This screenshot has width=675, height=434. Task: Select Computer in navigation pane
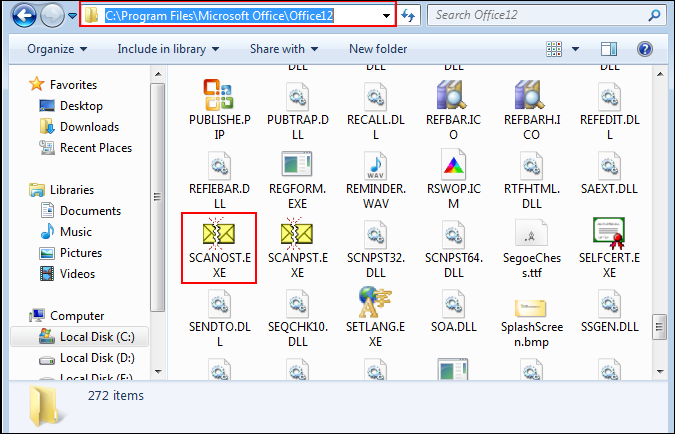pyautogui.click(x=67, y=316)
